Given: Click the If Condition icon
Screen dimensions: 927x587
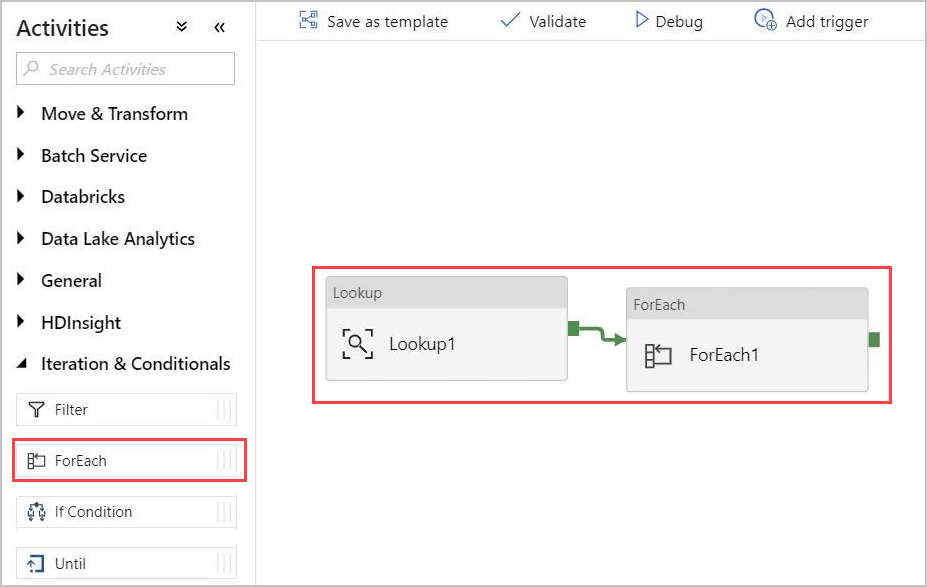Looking at the screenshot, I should pos(36,511).
